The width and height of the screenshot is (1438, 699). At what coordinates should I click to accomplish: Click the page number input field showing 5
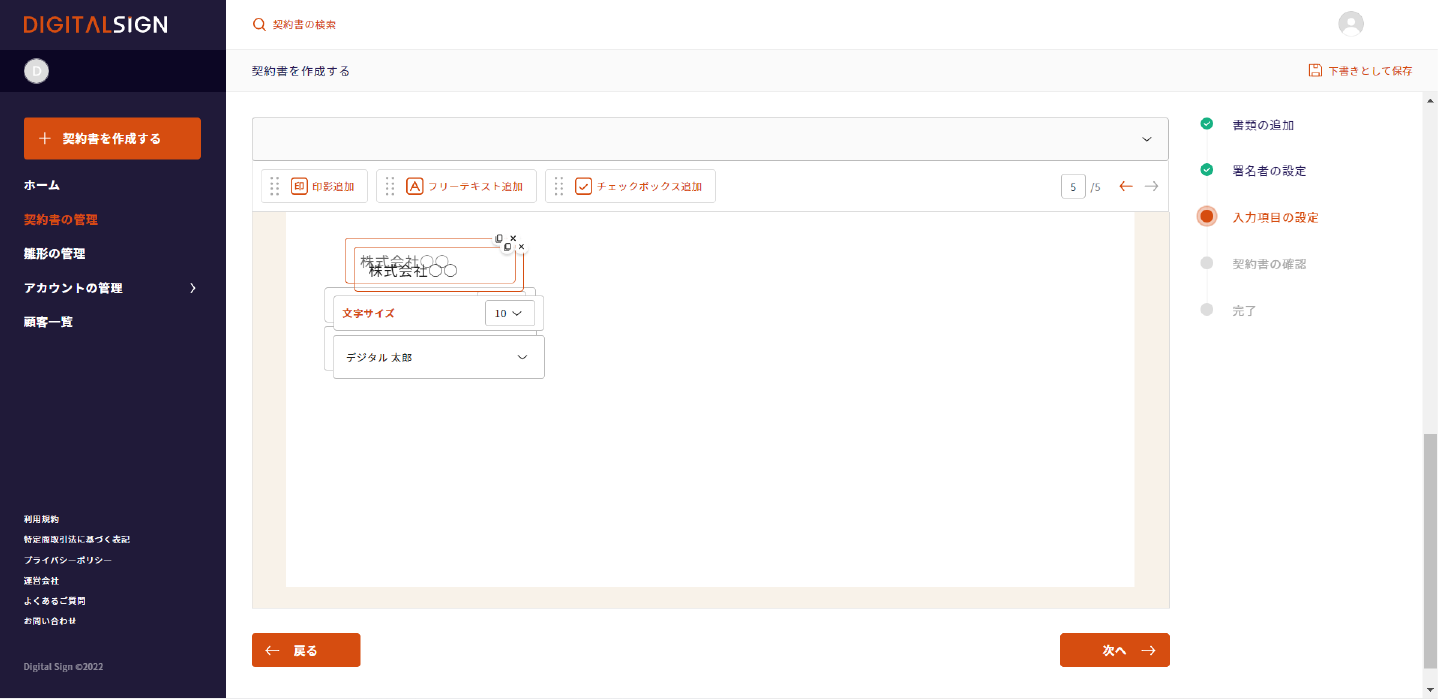pos(1073,186)
